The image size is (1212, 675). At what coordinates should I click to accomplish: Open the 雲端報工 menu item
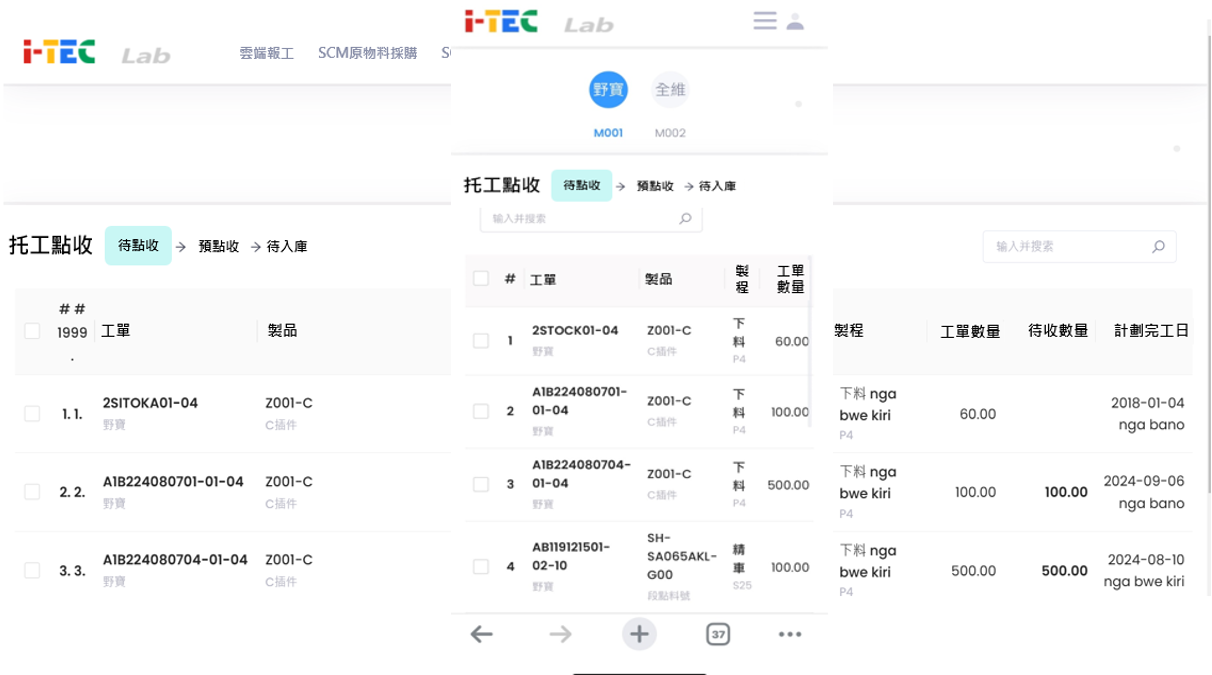[266, 53]
